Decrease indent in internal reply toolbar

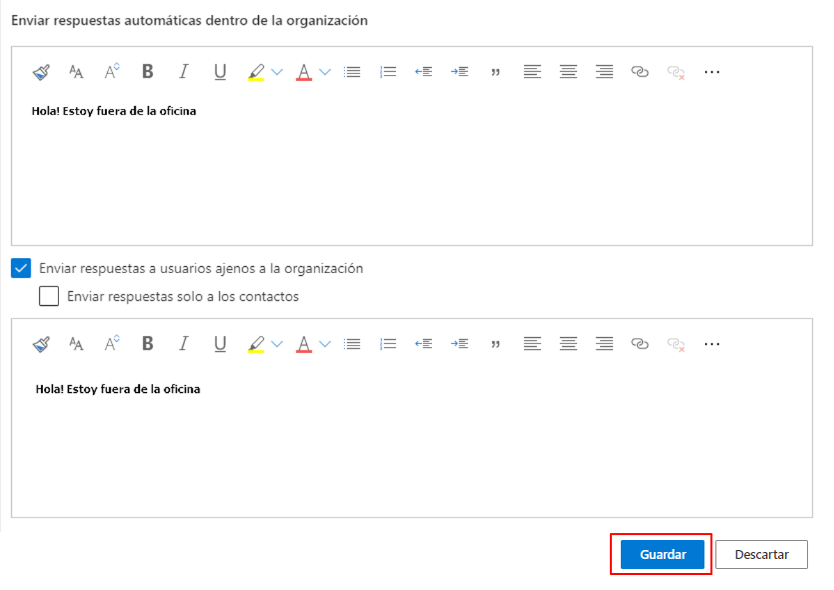coord(423,72)
